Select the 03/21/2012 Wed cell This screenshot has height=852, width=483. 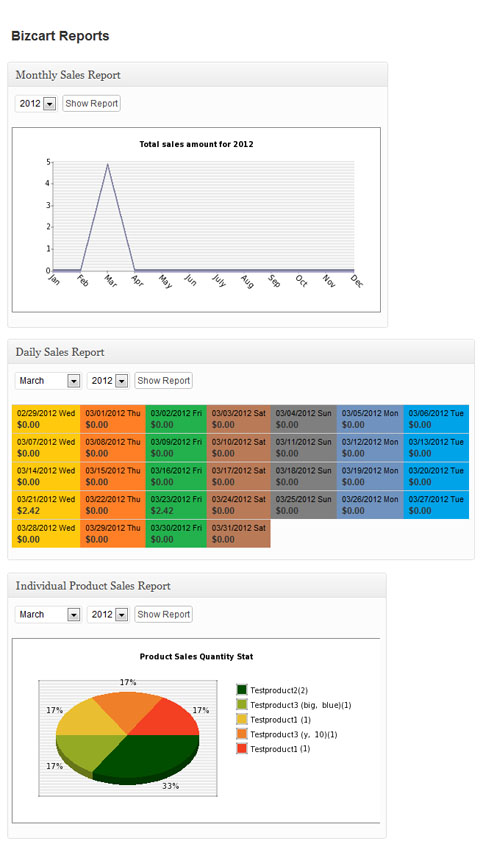(46, 505)
